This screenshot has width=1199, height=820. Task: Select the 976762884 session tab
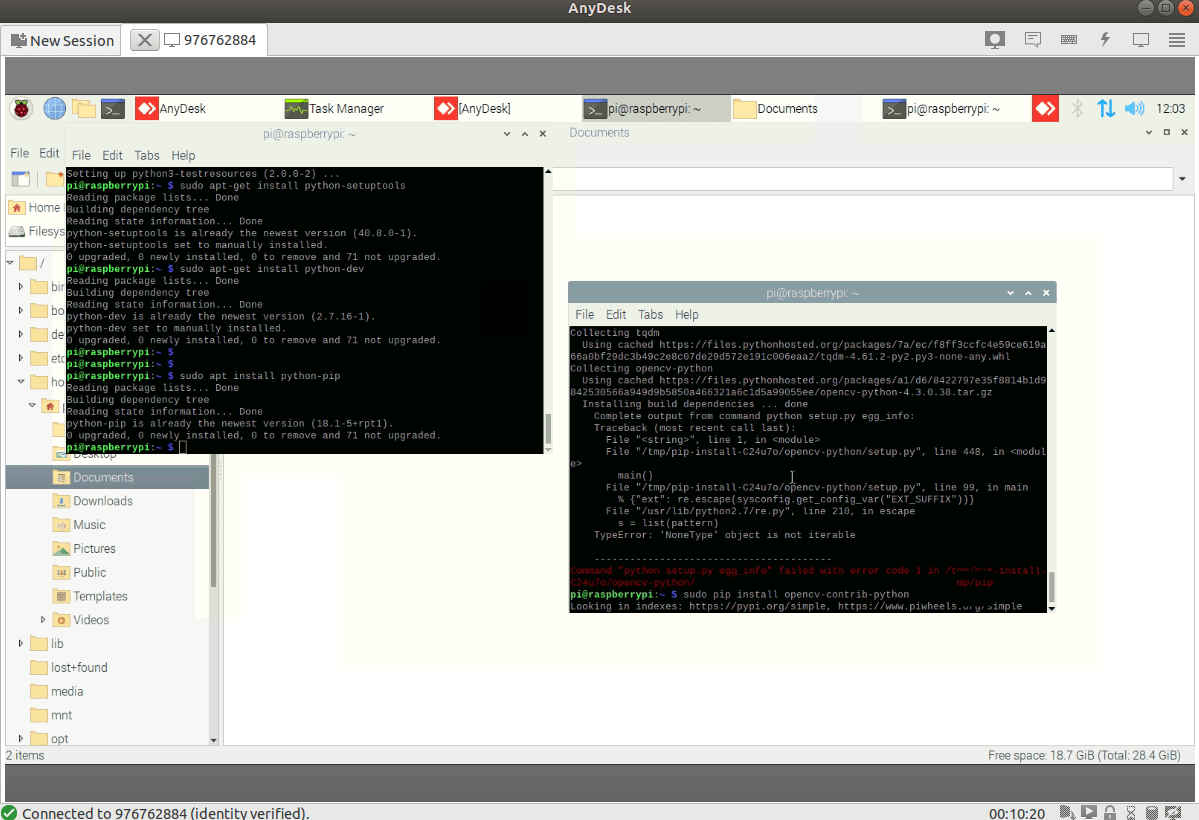pyautogui.click(x=210, y=40)
